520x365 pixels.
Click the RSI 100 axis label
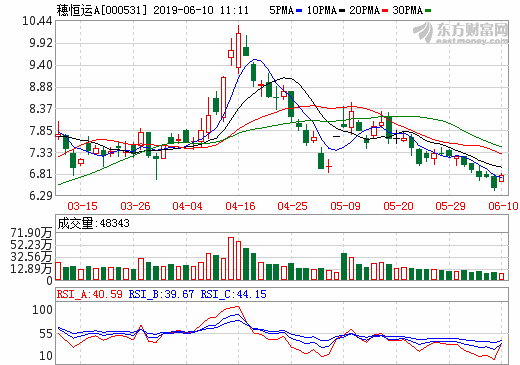42,310
